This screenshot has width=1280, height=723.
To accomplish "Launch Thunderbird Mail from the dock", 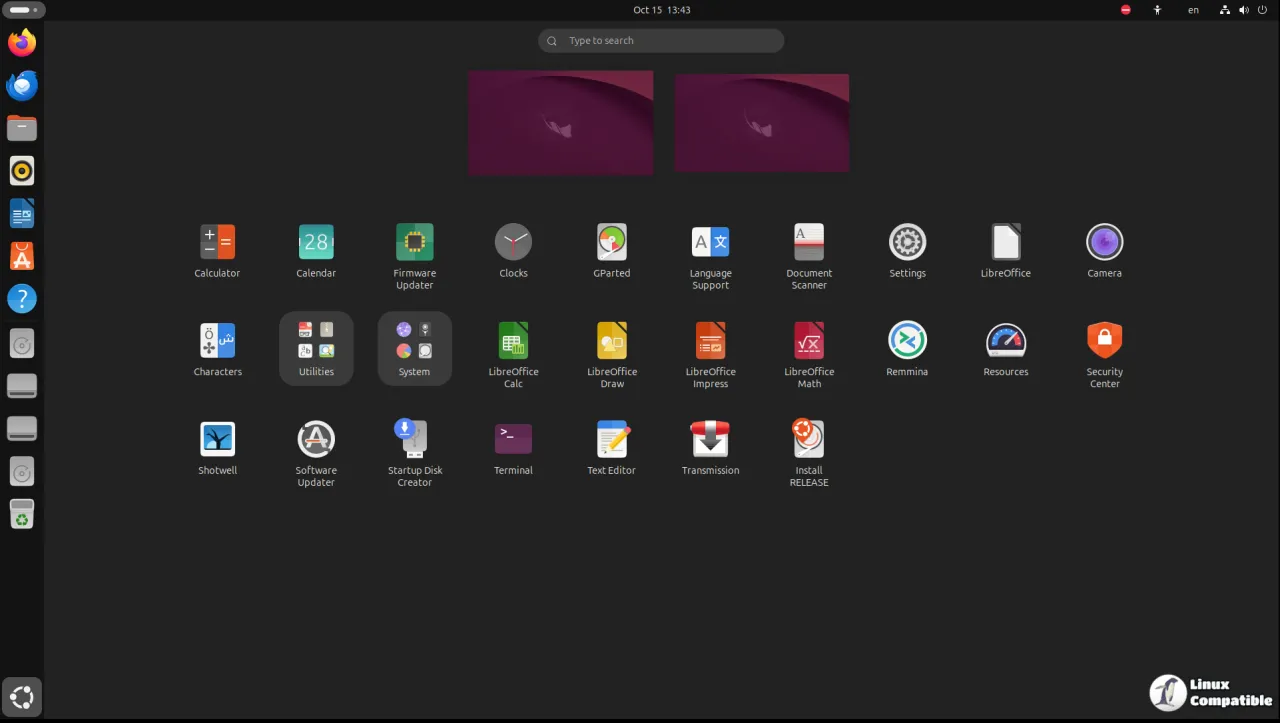I will 22,86.
